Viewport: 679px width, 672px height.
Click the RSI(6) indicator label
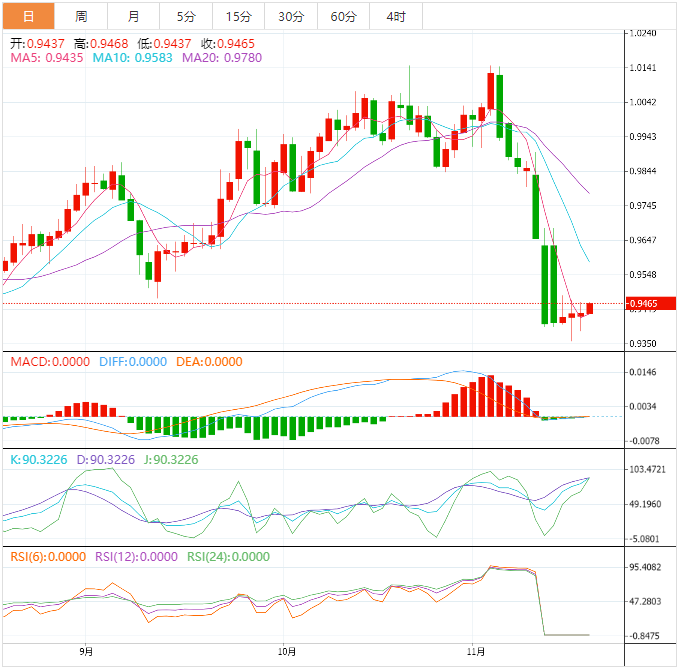[x=48, y=556]
